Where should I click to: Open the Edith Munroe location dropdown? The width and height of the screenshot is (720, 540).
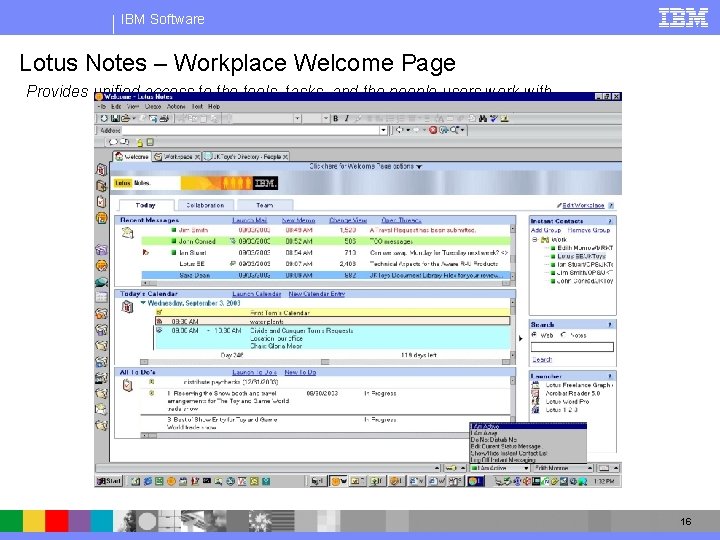[x=590, y=468]
